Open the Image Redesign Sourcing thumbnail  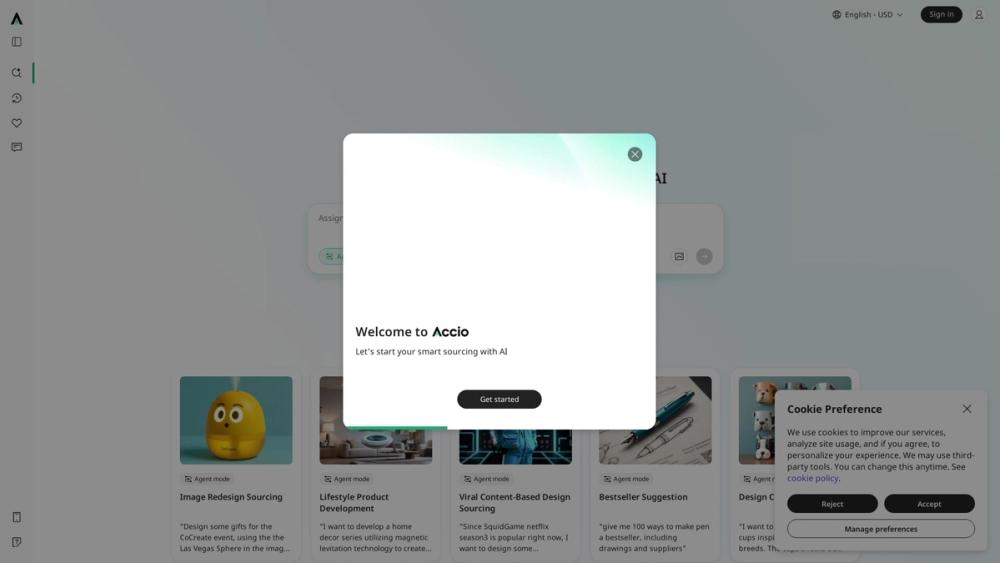tap(236, 420)
